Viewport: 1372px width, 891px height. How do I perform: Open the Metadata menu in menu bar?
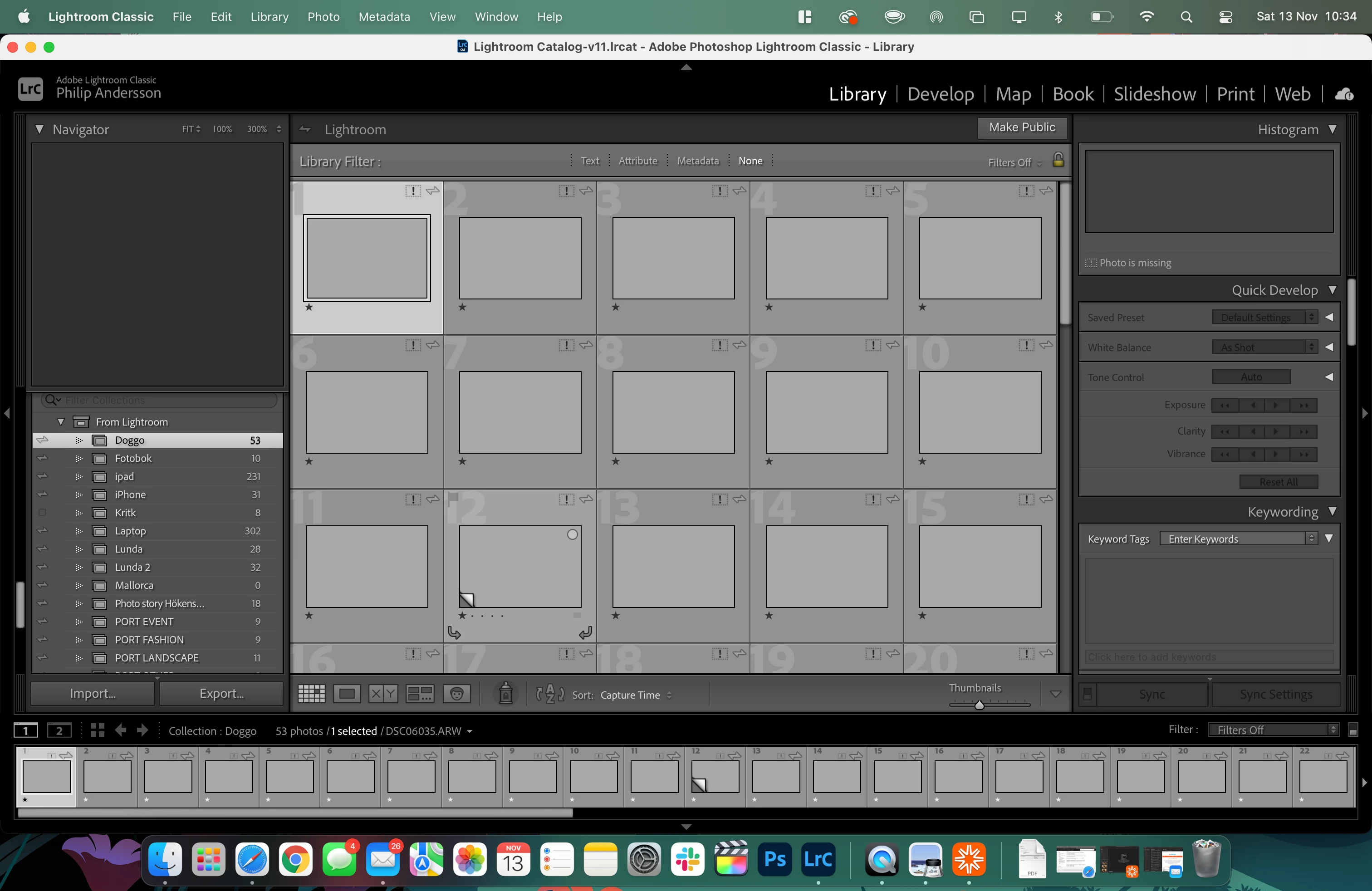coord(384,17)
